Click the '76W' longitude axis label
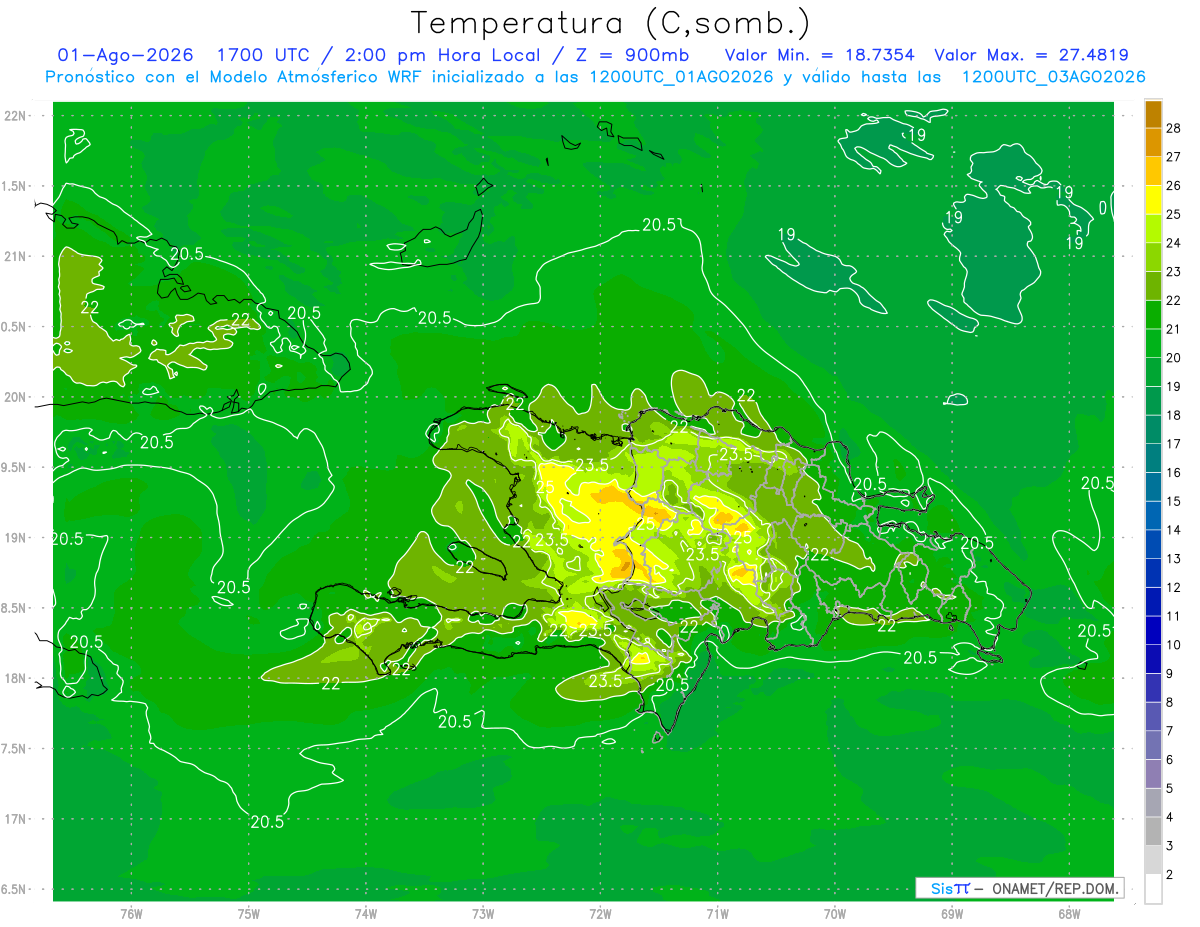 click(x=131, y=913)
